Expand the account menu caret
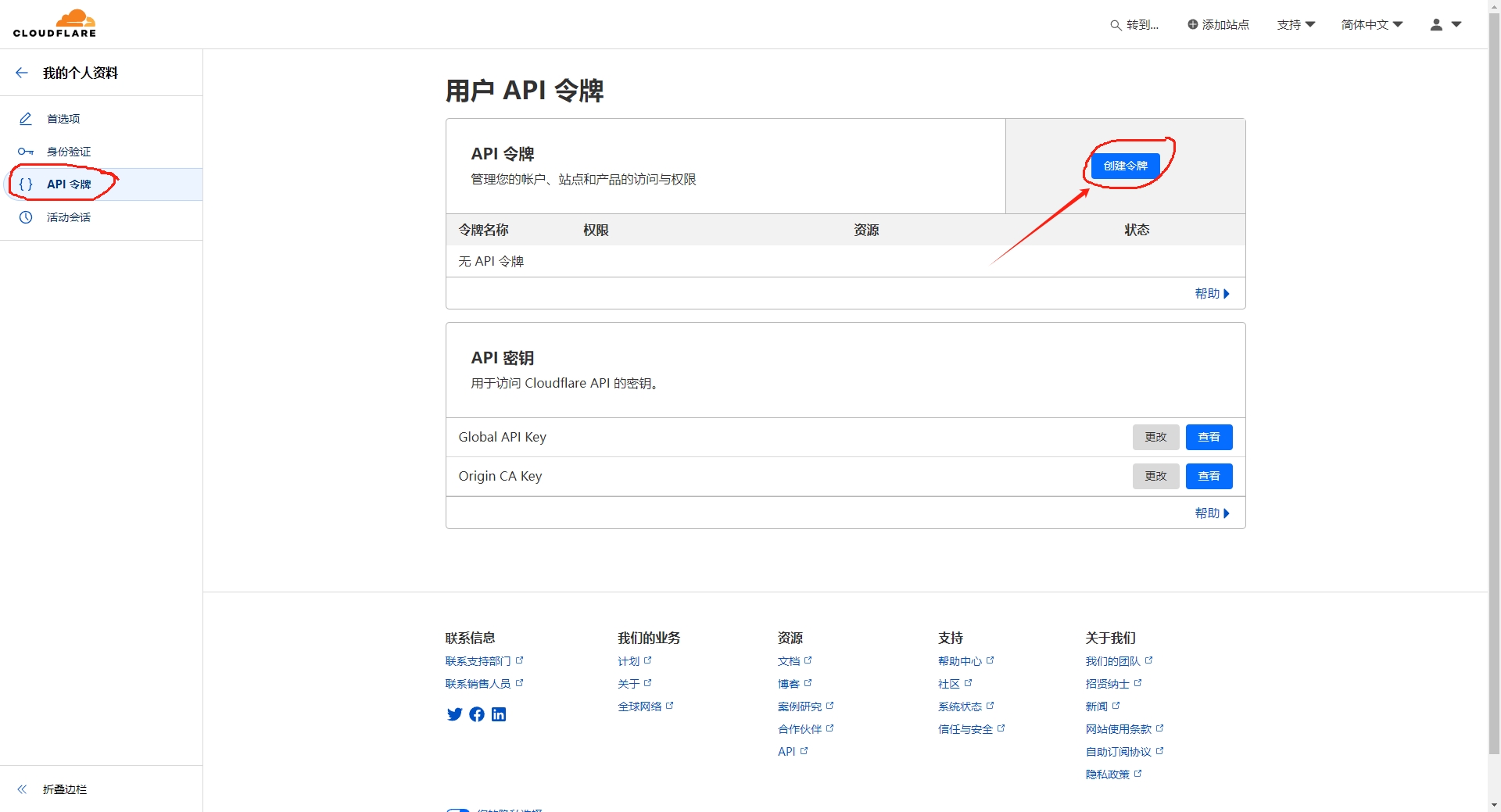Image resolution: width=1501 pixels, height=812 pixels. pyautogui.click(x=1456, y=24)
